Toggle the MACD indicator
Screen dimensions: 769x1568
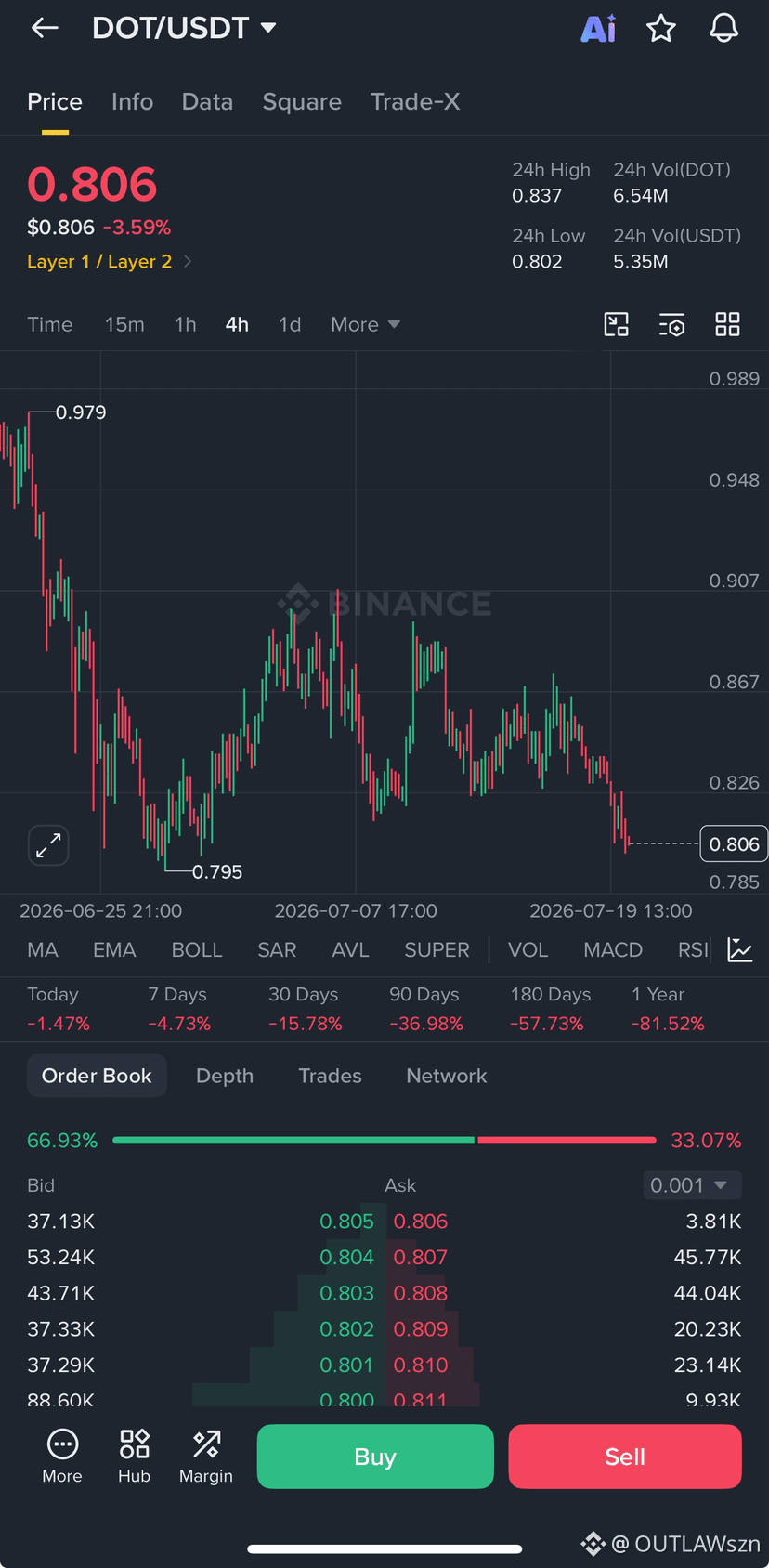coord(613,949)
